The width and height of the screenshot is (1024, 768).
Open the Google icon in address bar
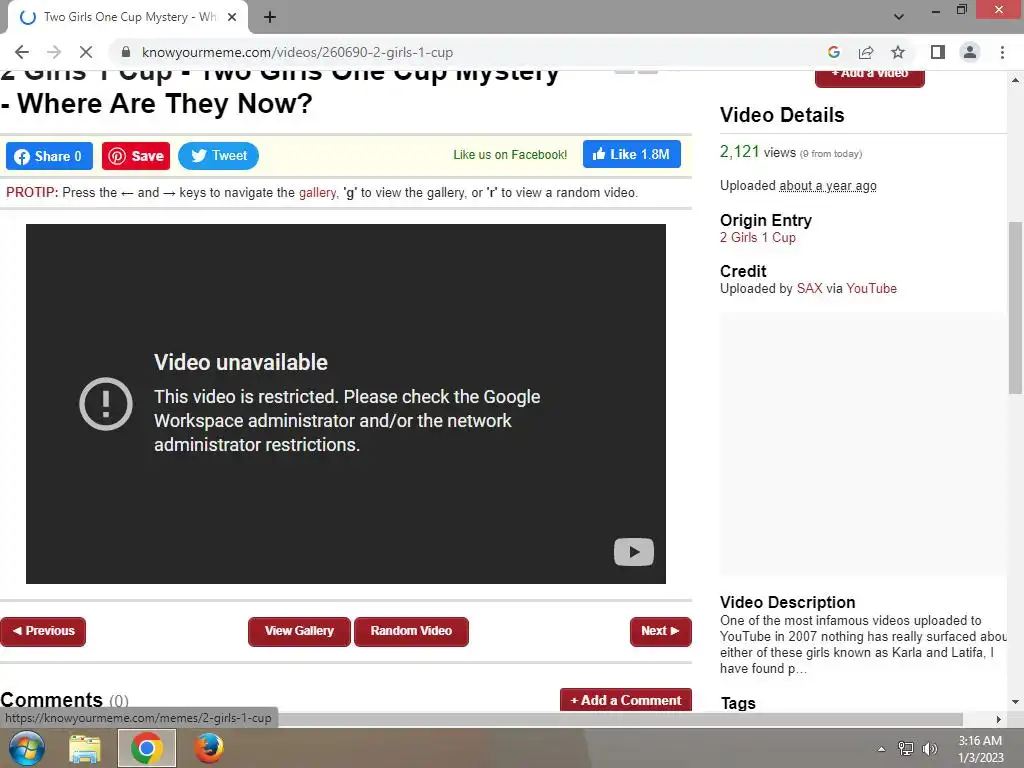[833, 52]
